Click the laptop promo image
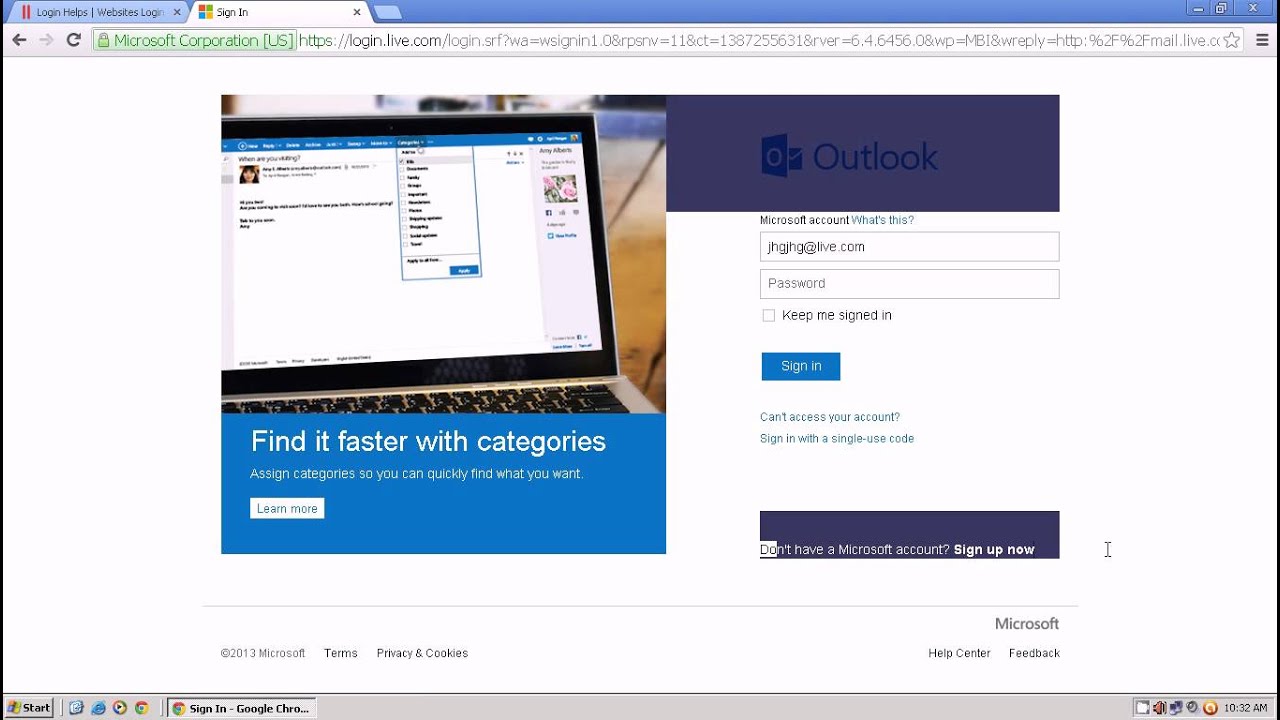1280x720 pixels. pyautogui.click(x=443, y=254)
